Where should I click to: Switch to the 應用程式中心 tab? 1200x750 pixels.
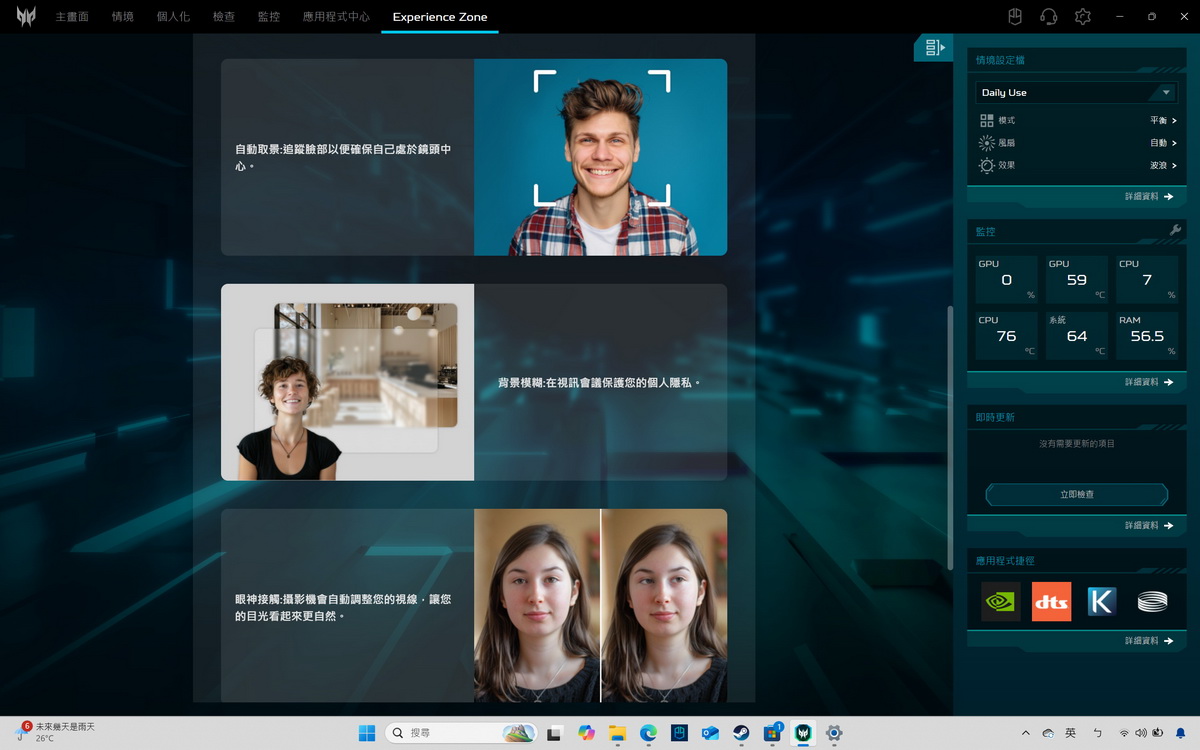coord(336,17)
